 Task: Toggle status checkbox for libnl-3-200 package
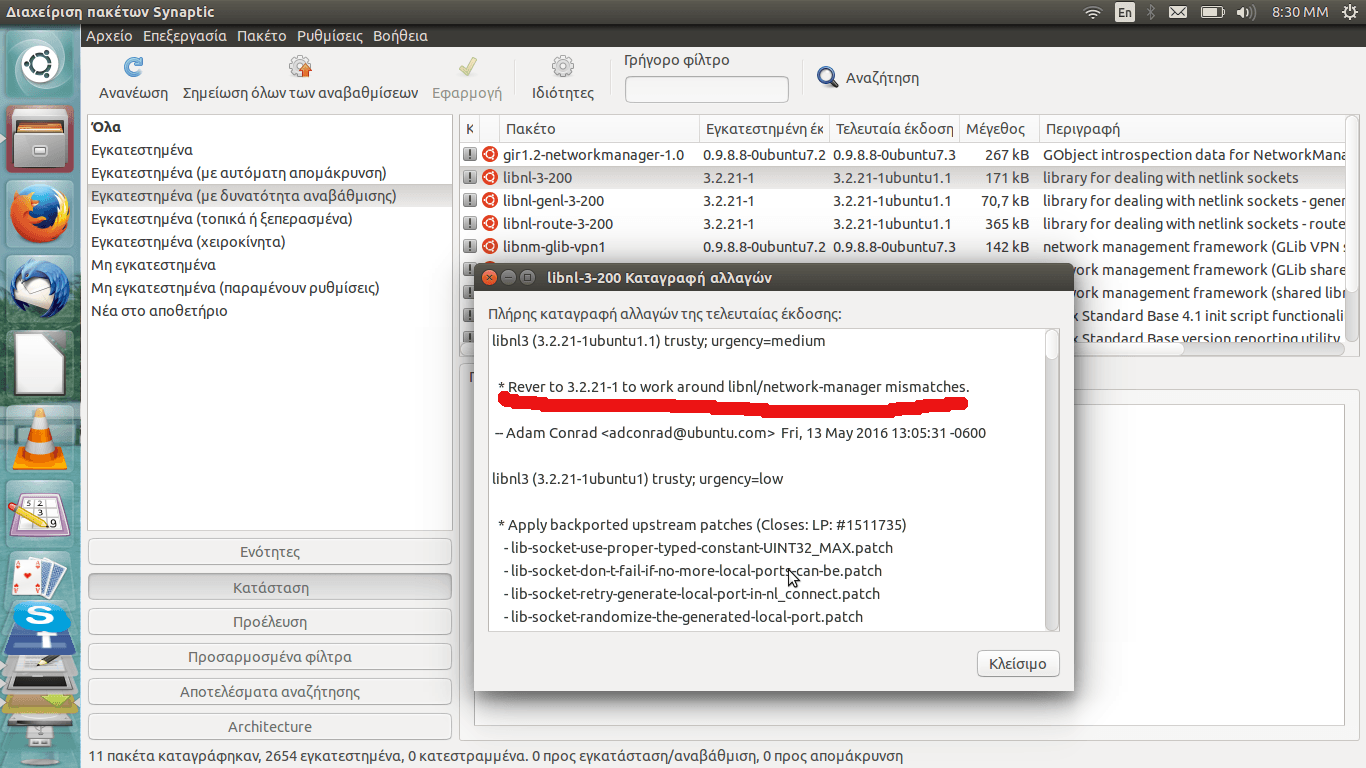469,178
